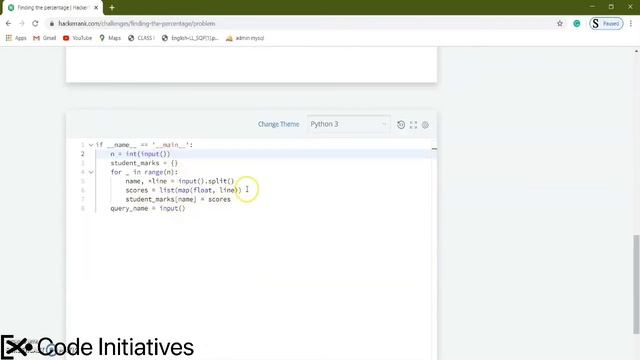Open the green Grammarly extension icon
Screen dimensions: 640x360
577,24
